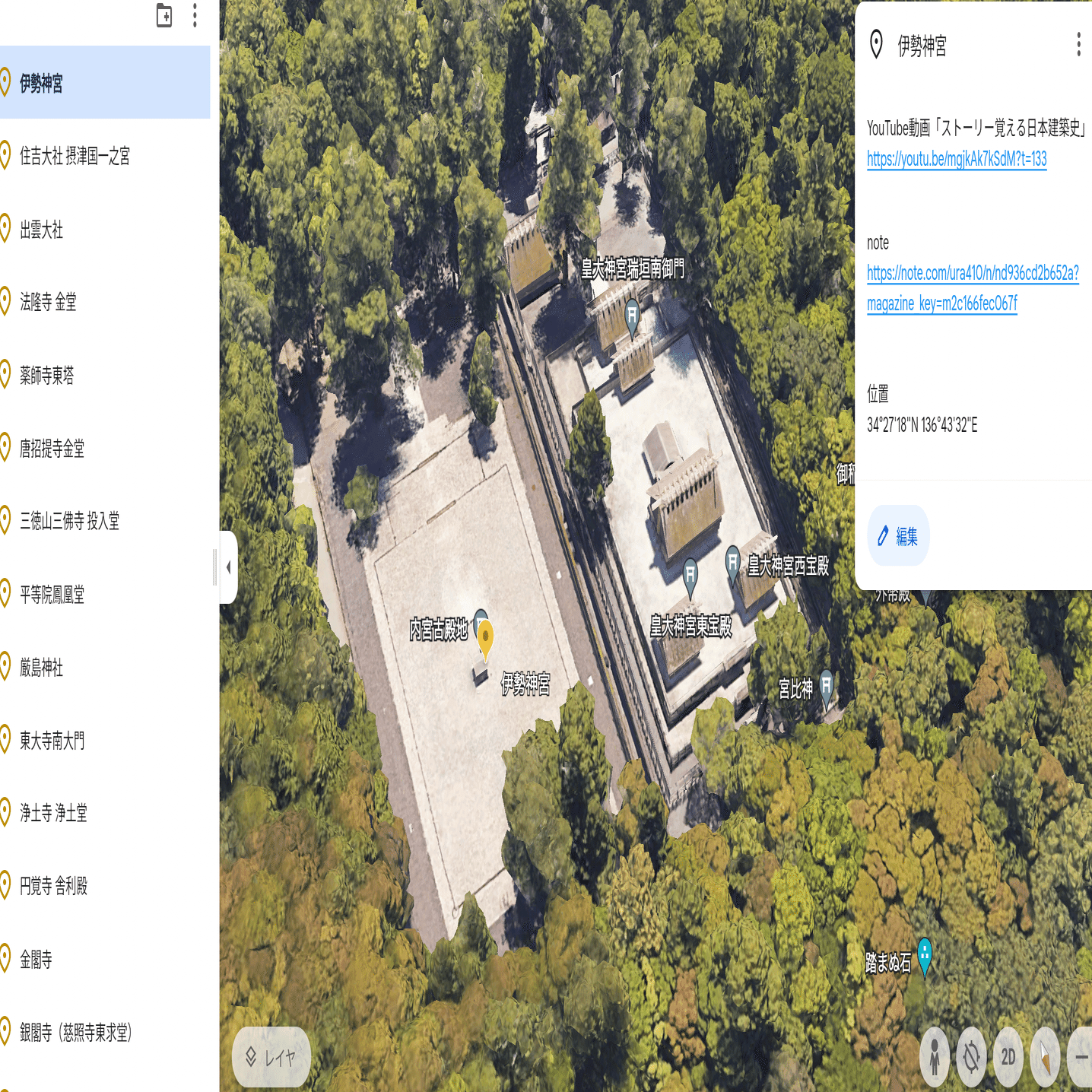Select 銀閣寺 (慈照寺東求堂) in the list

105,1032
